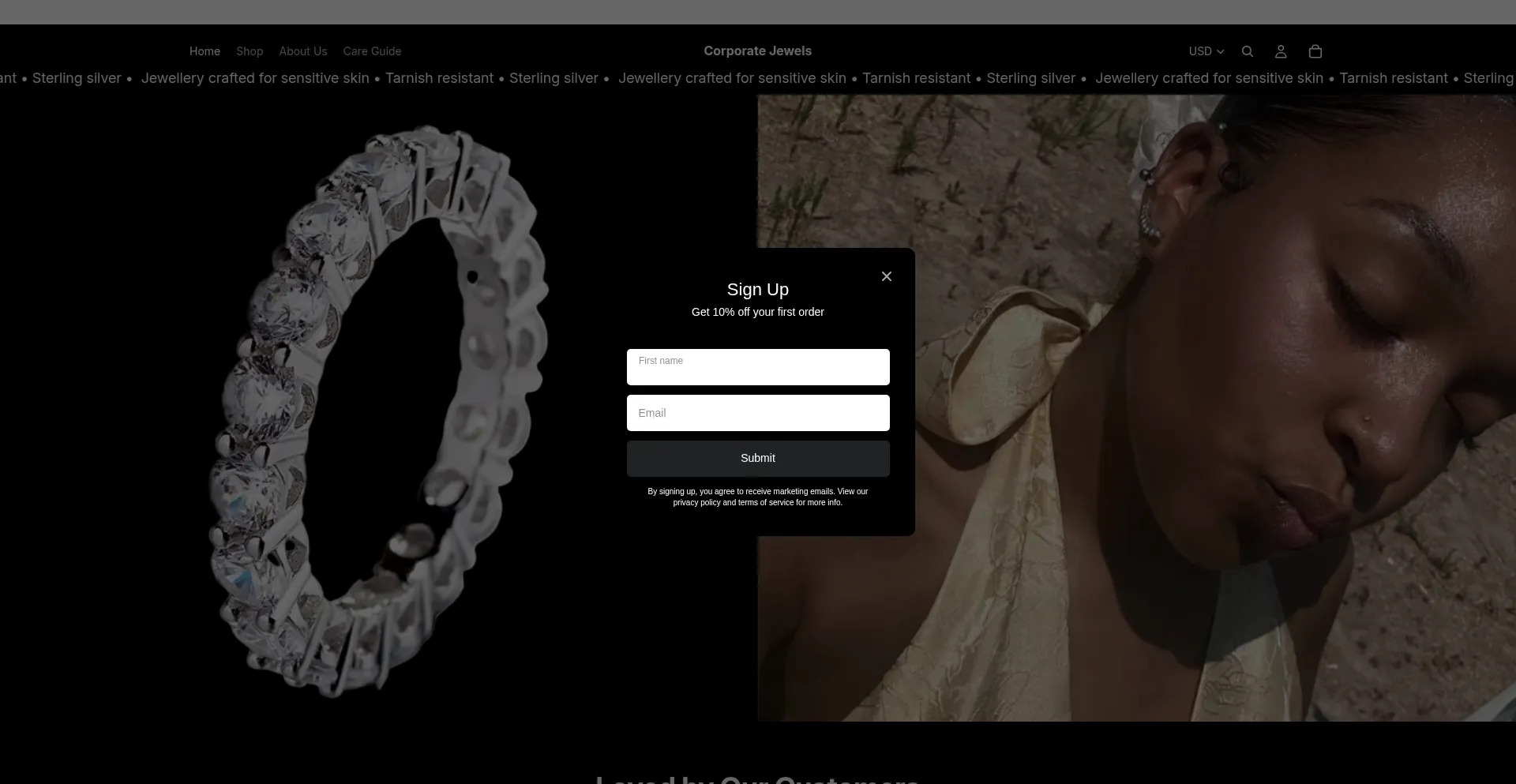The image size is (1516, 784).
Task: Open the shopping bag icon
Action: coord(1315,51)
